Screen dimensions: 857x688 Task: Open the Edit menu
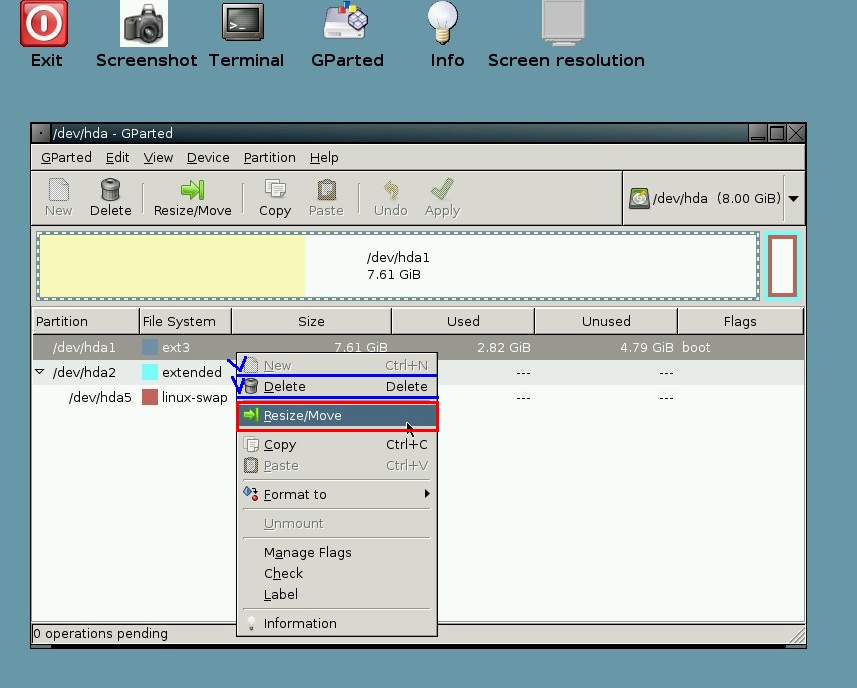pyautogui.click(x=118, y=157)
